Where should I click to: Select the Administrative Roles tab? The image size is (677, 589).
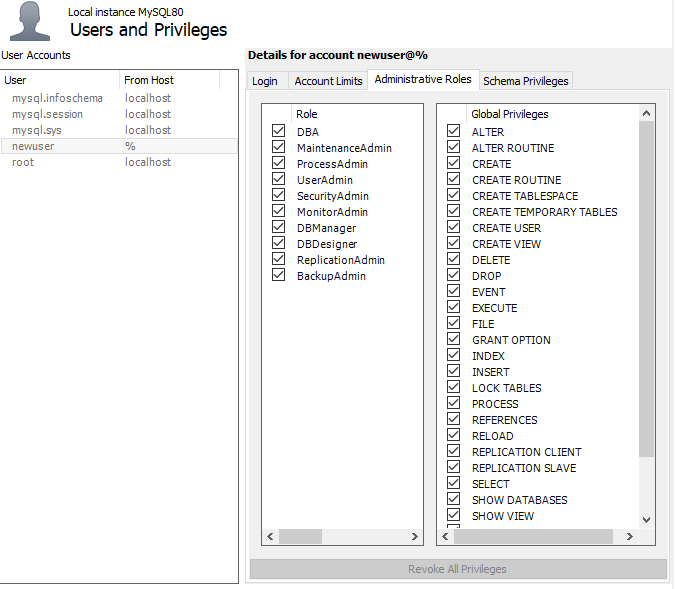click(423, 79)
